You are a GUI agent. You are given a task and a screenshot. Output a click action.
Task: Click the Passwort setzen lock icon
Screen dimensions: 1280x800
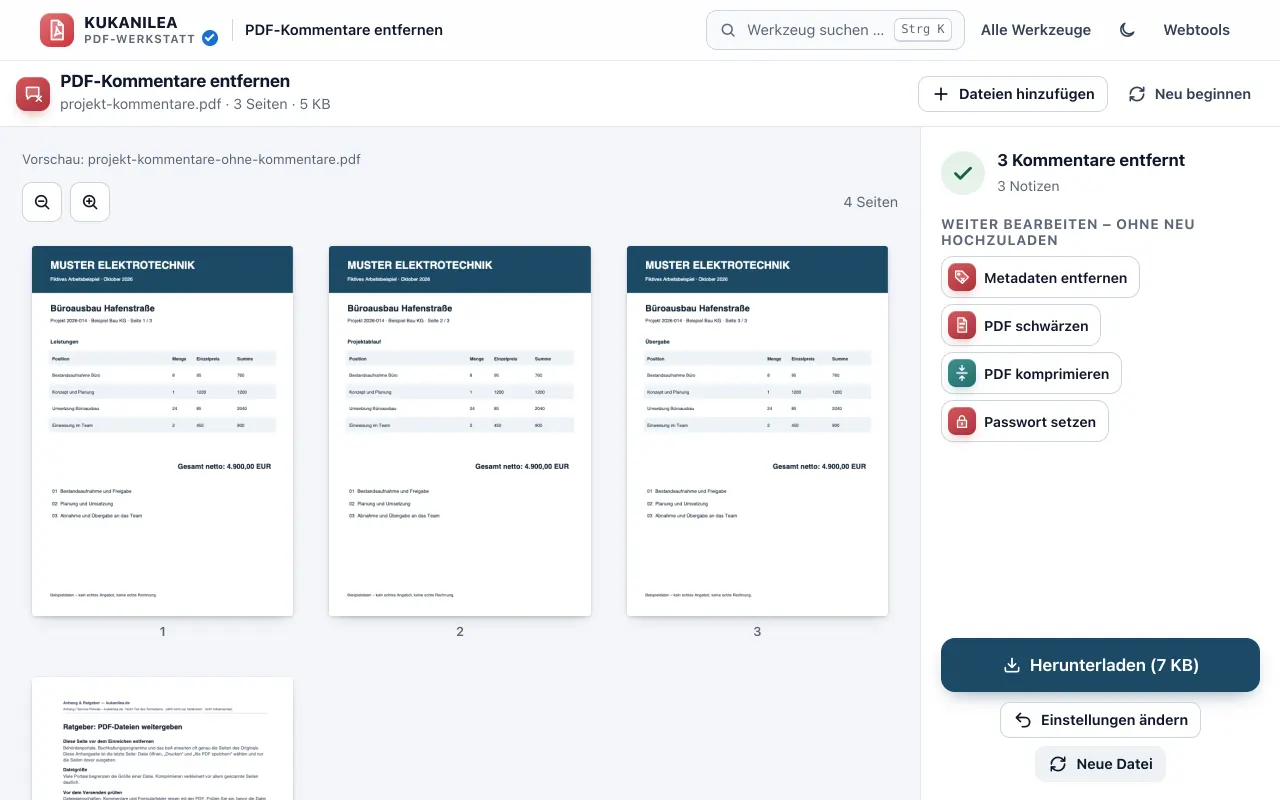pos(962,421)
